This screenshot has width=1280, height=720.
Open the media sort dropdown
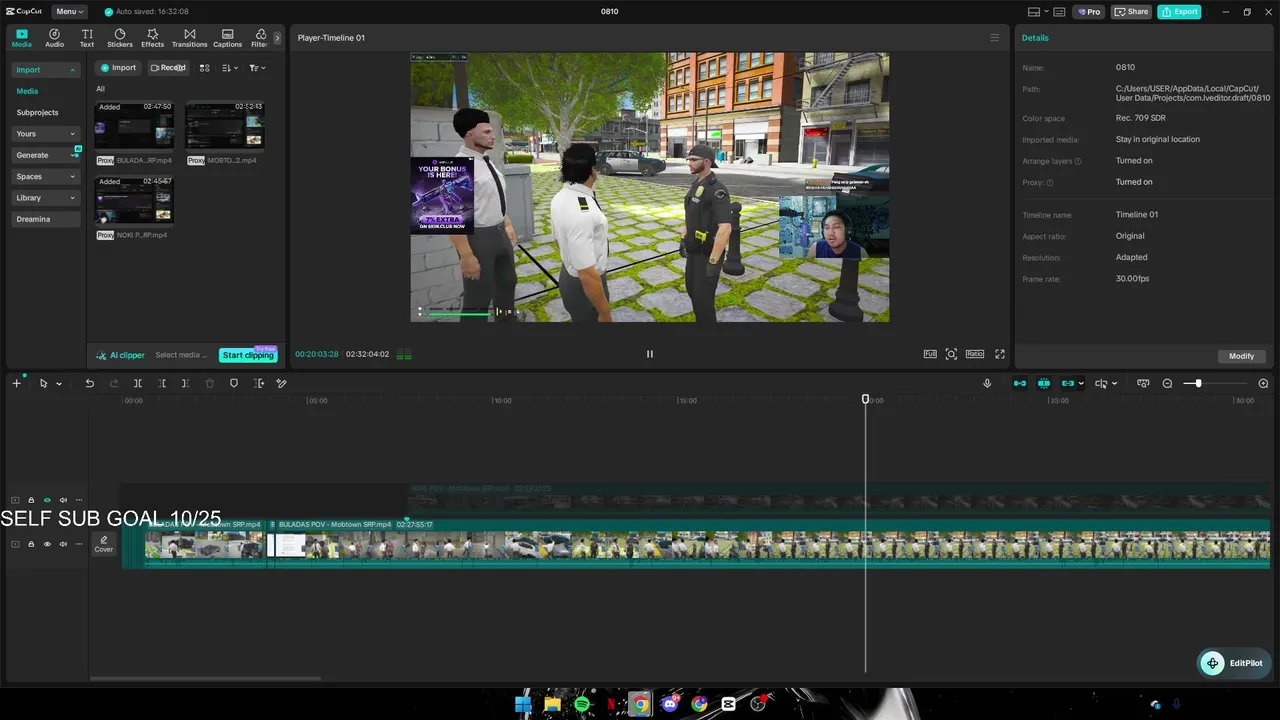click(x=230, y=68)
